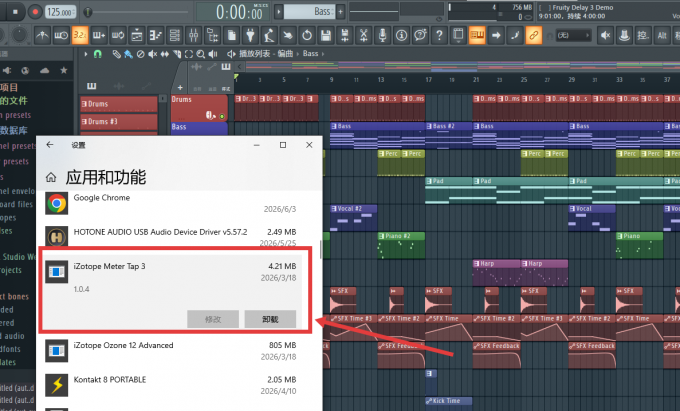The height and width of the screenshot is (411, 680).
Task: Toggle the loop recording icon
Action: [x=118, y=36]
